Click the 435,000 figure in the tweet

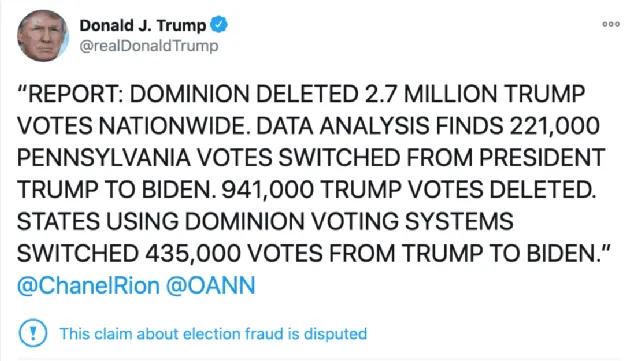193,253
